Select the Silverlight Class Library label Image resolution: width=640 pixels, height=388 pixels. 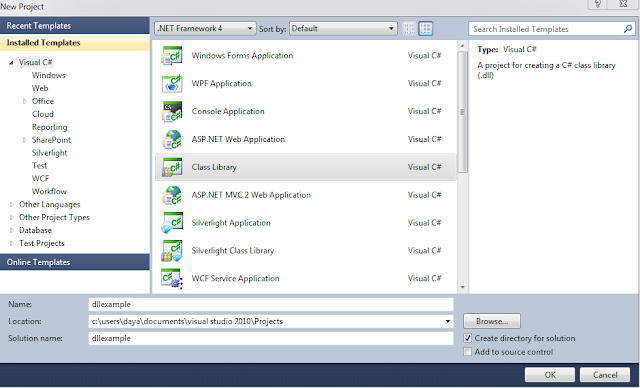pyautogui.click(x=233, y=251)
